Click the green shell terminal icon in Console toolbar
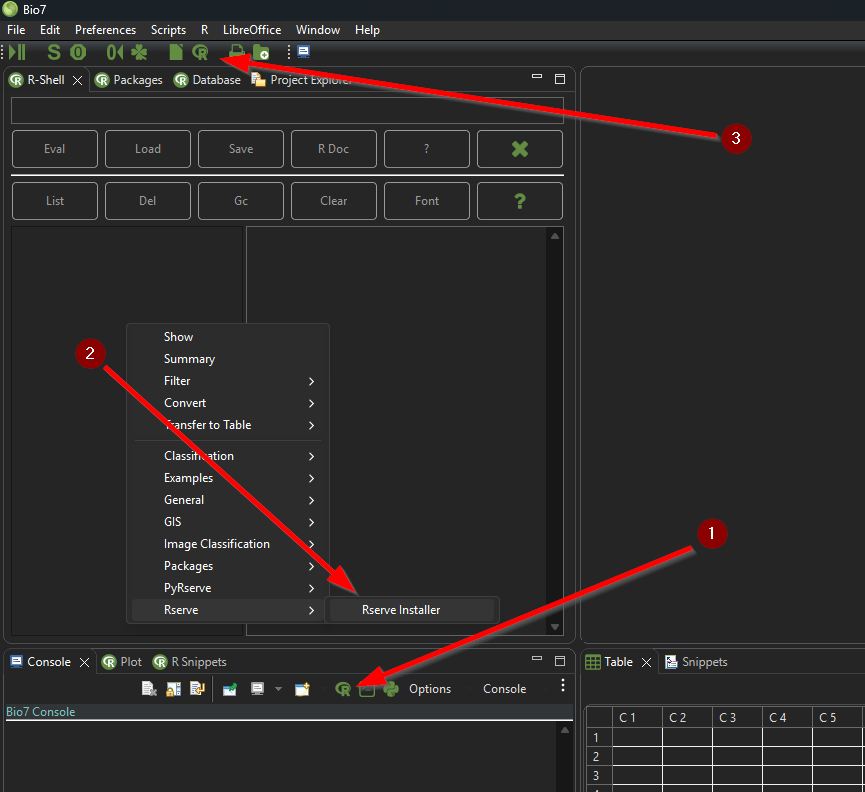865x792 pixels. [x=367, y=689]
